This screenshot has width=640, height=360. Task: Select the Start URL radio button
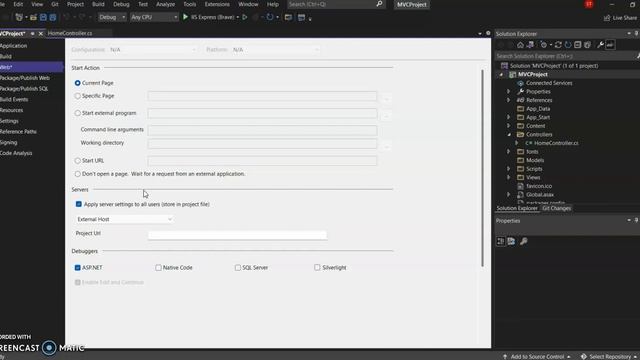[78, 161]
